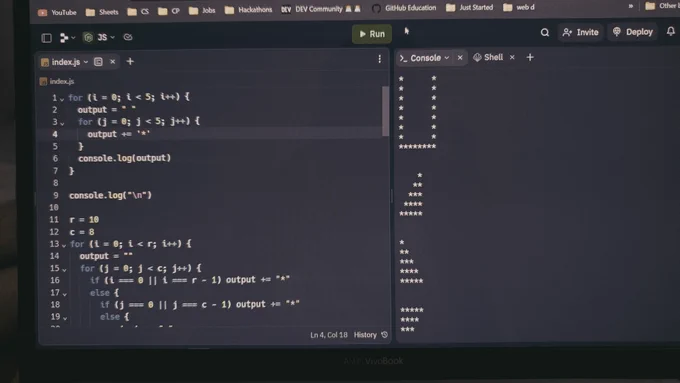Click Ln 4, Col 18 status indicator

329,335
